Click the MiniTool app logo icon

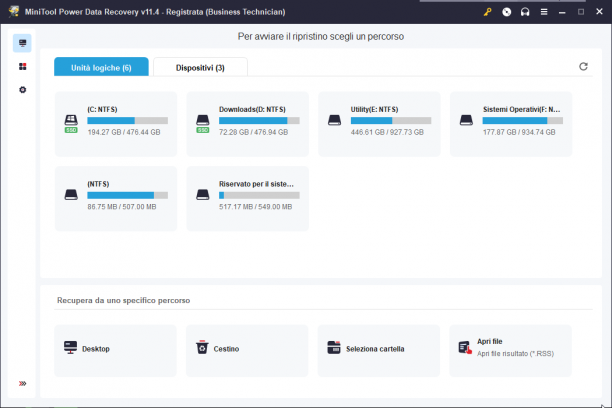14,11
